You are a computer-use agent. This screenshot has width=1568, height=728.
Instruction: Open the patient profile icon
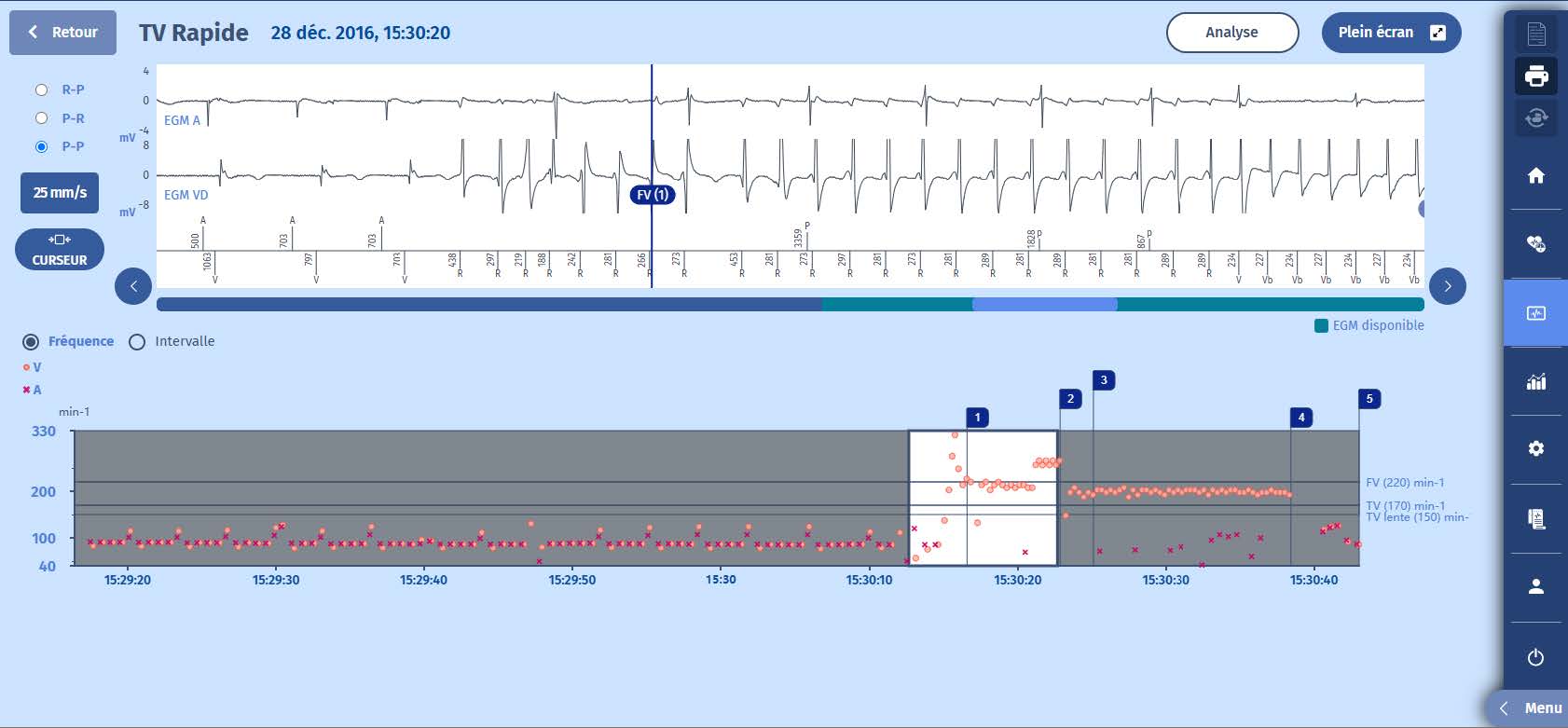click(1535, 586)
